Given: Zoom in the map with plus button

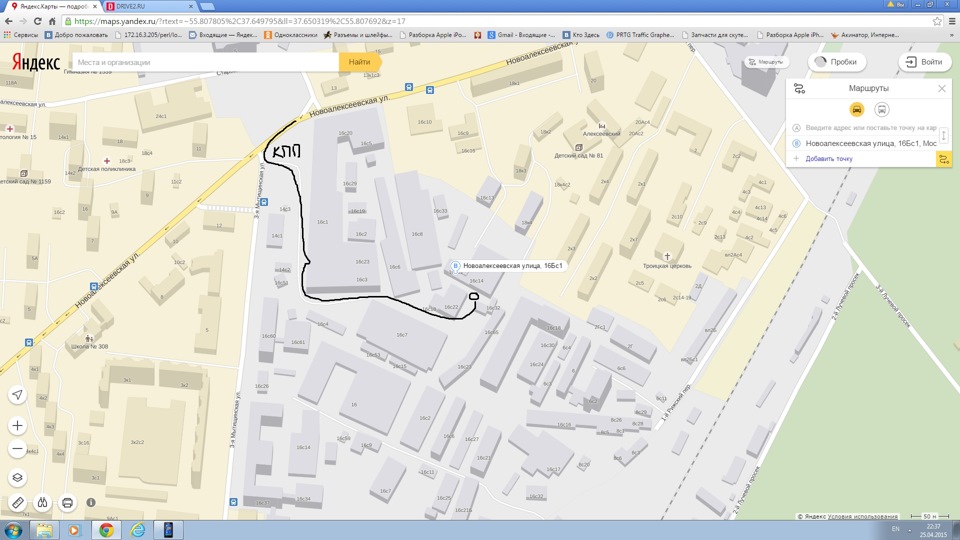Looking at the screenshot, I should 17,426.
